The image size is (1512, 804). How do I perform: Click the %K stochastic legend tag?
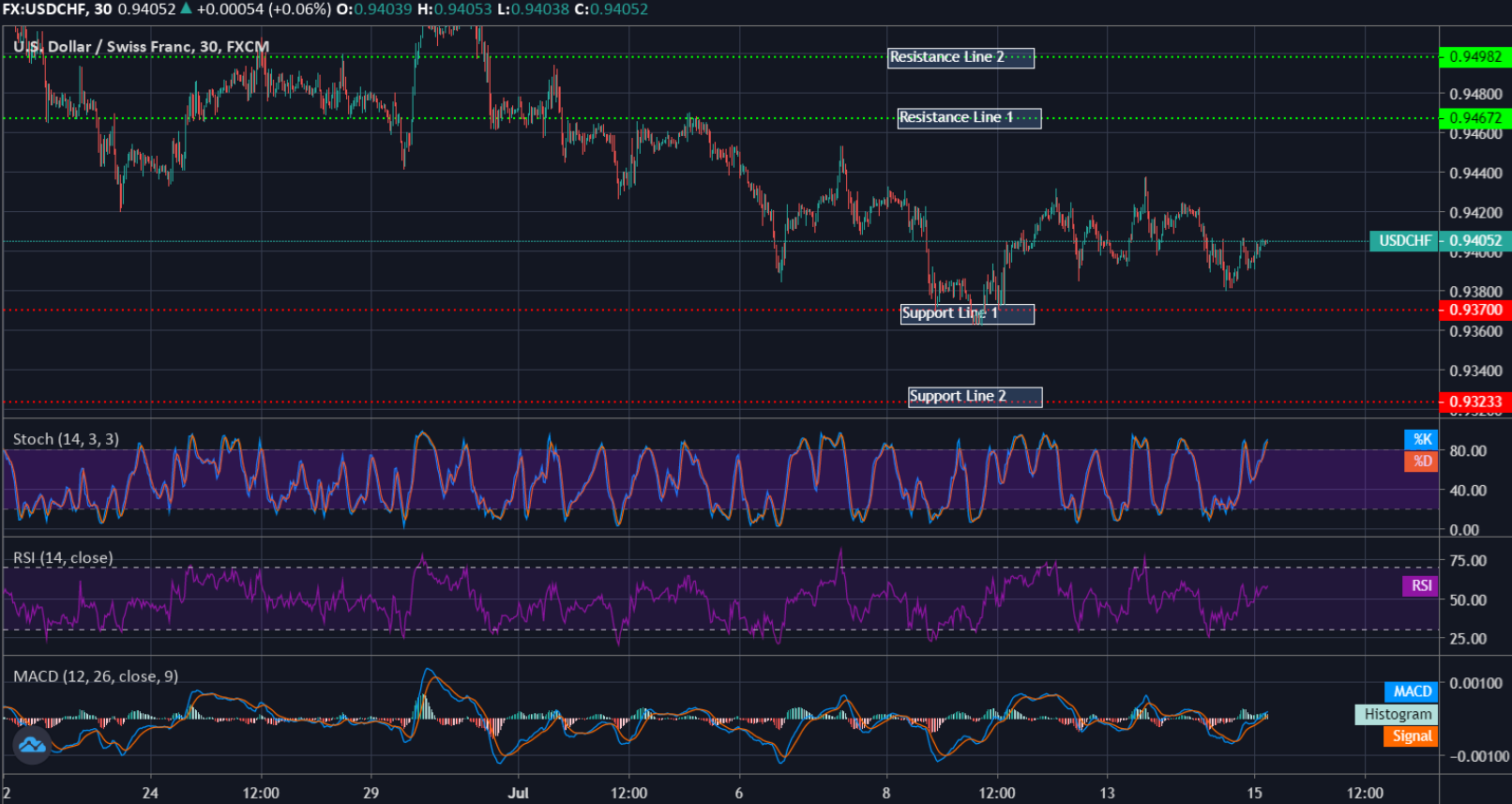pyautogui.click(x=1421, y=439)
